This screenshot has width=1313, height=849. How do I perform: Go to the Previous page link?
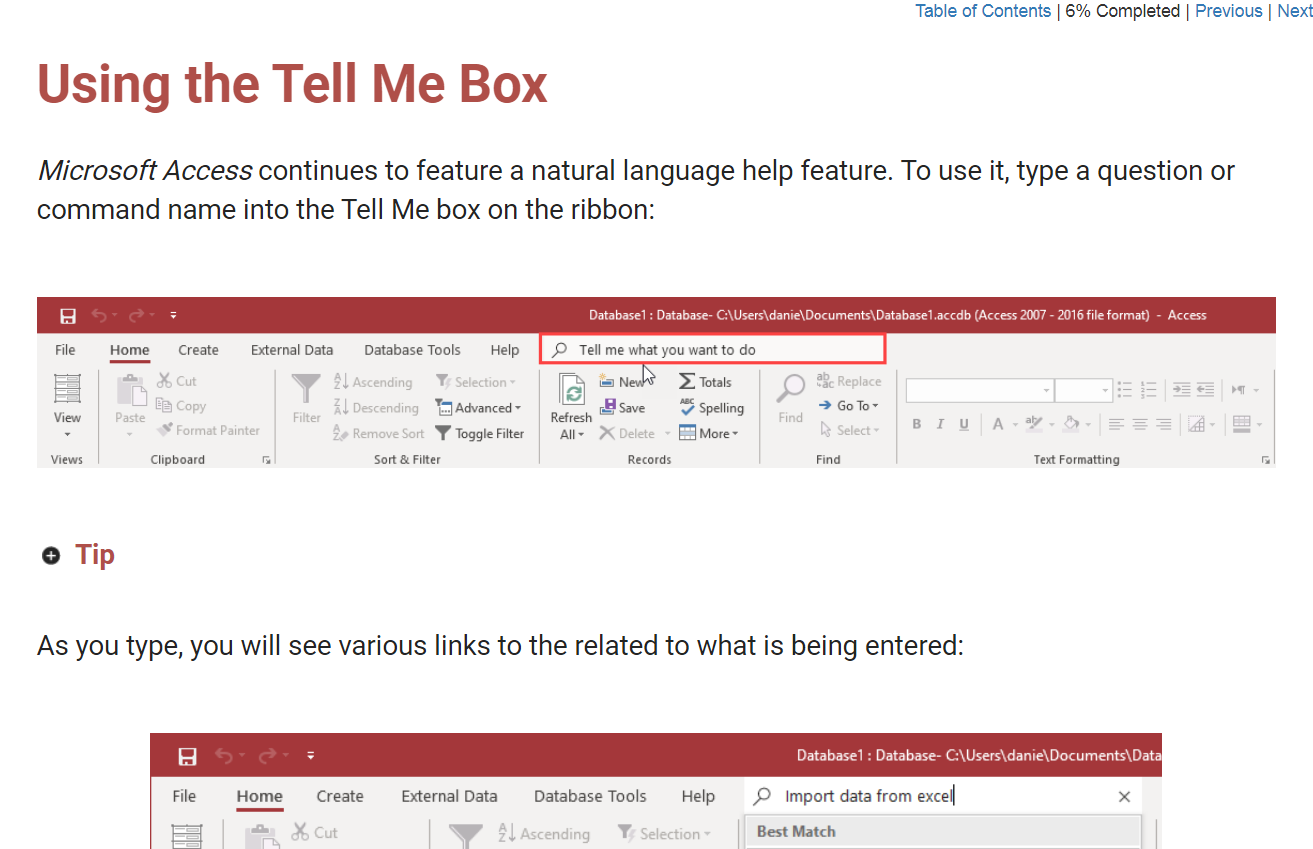pos(1229,11)
